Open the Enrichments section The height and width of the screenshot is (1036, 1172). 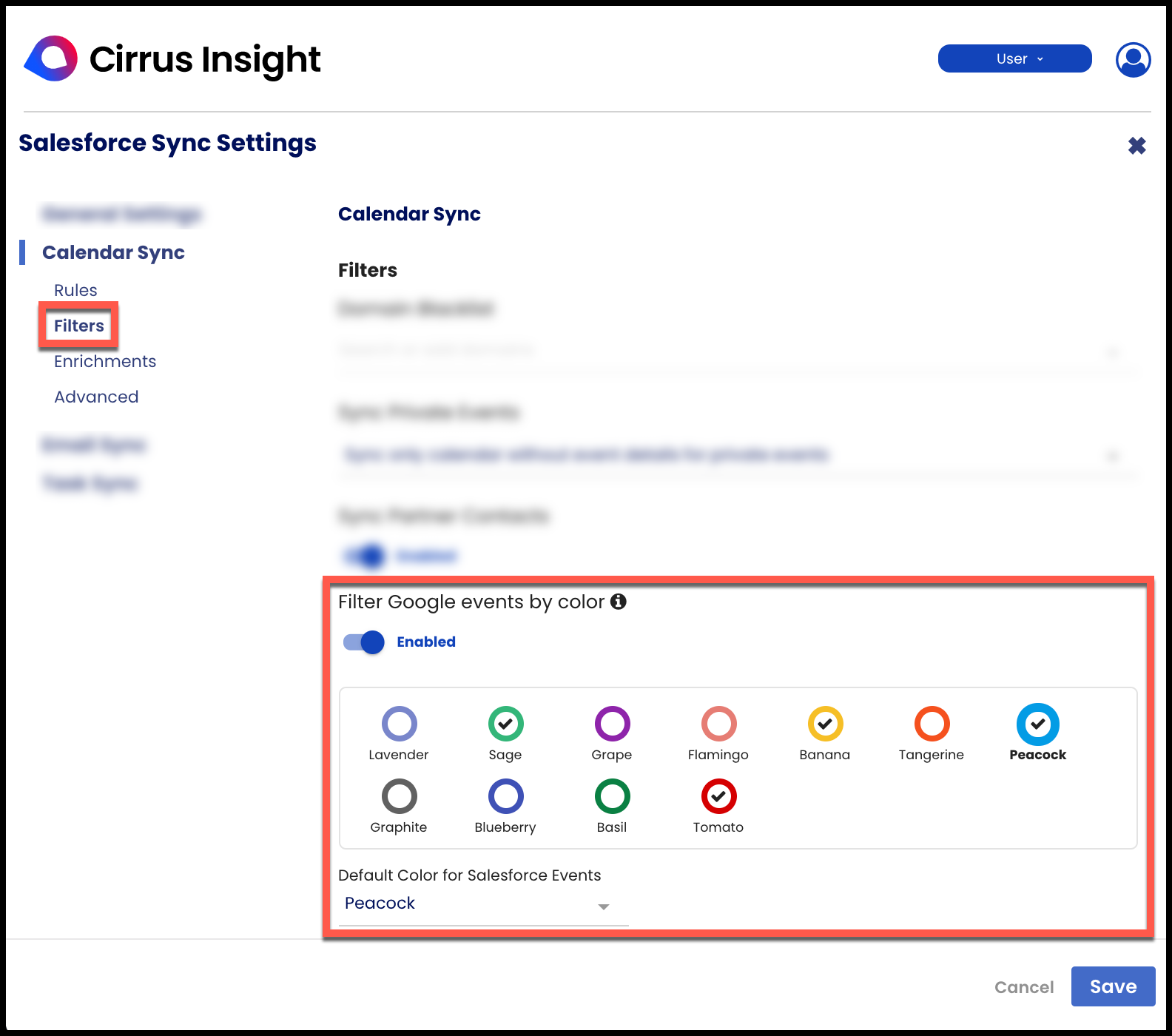pyautogui.click(x=105, y=361)
